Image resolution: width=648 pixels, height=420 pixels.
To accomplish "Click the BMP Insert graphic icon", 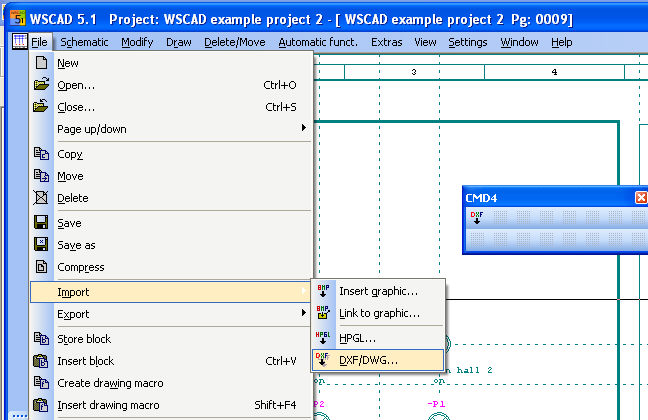I will coord(323,291).
